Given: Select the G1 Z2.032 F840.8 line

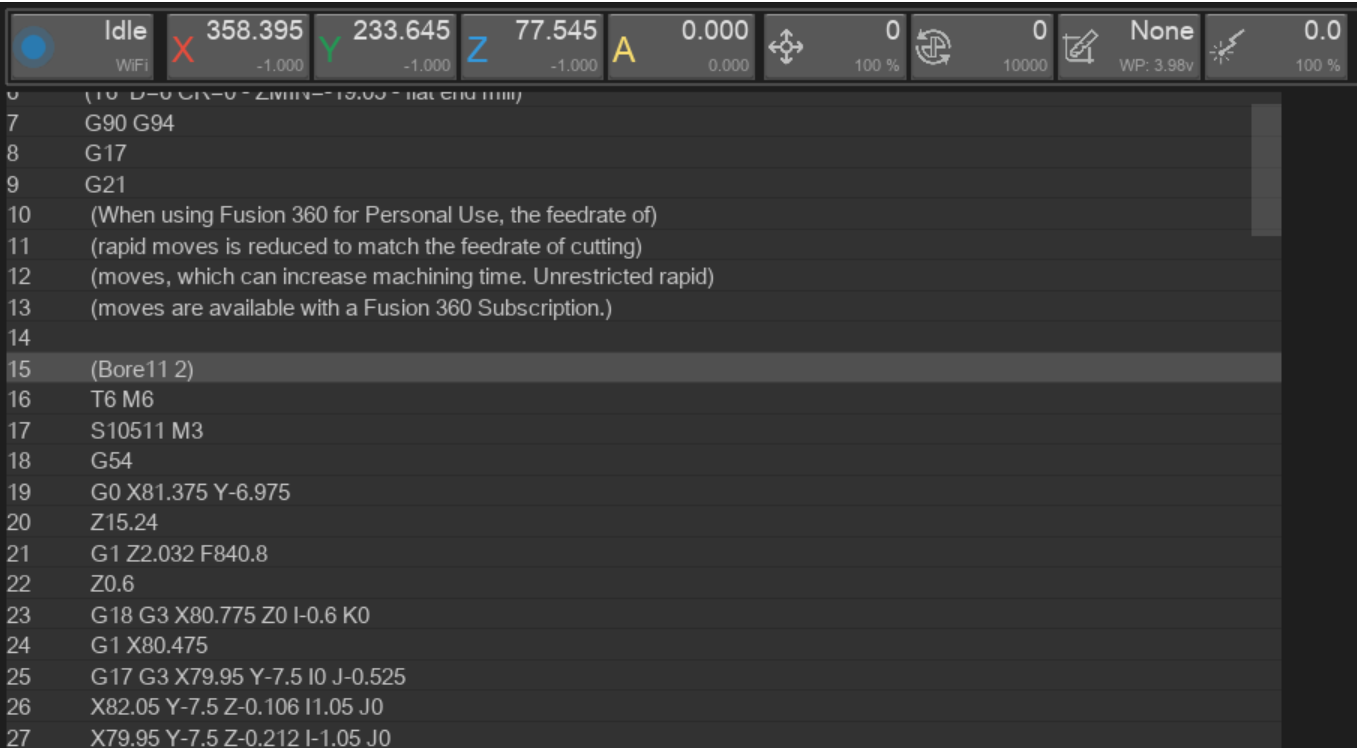Looking at the screenshot, I should 178,554.
